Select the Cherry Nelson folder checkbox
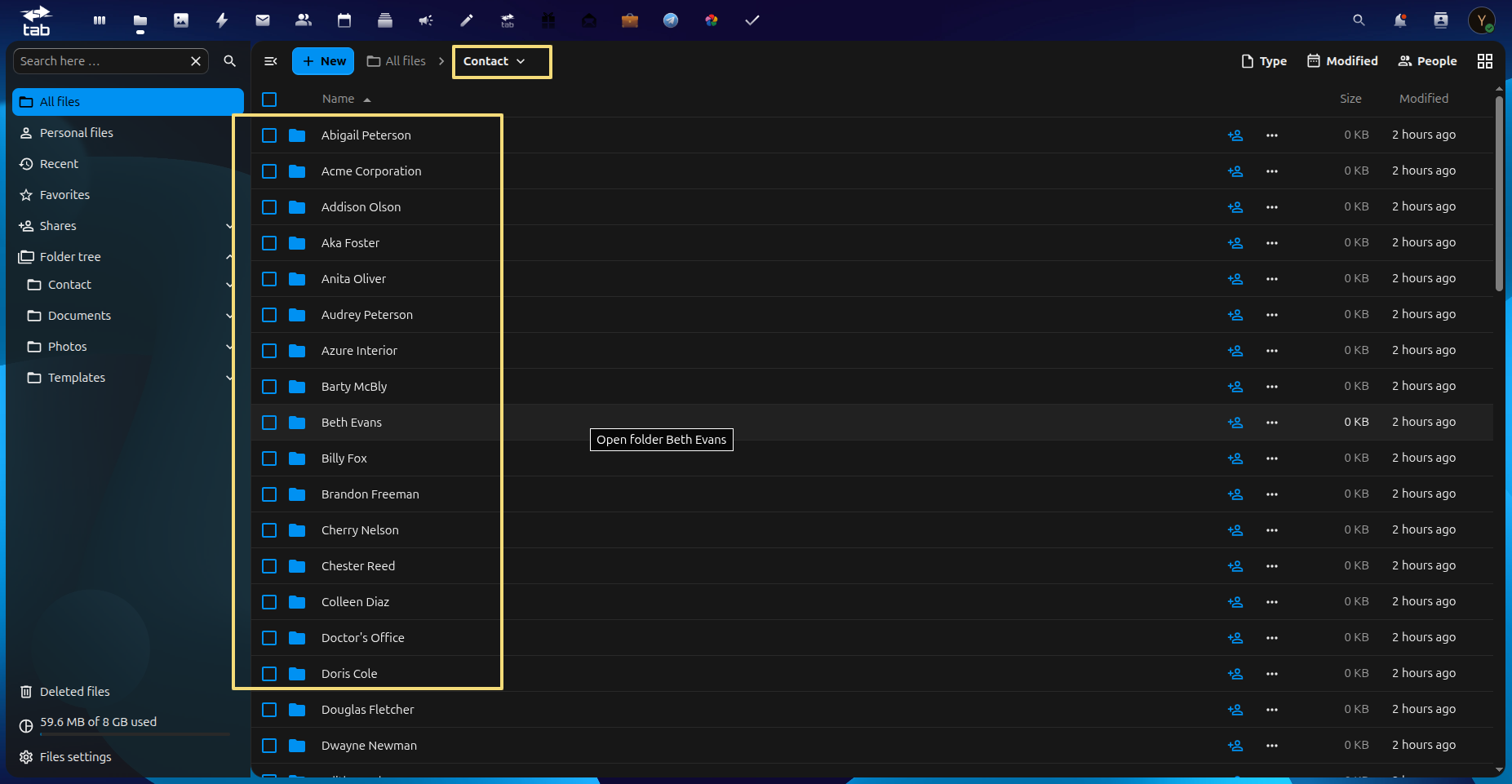Image resolution: width=1512 pixels, height=784 pixels. [269, 530]
